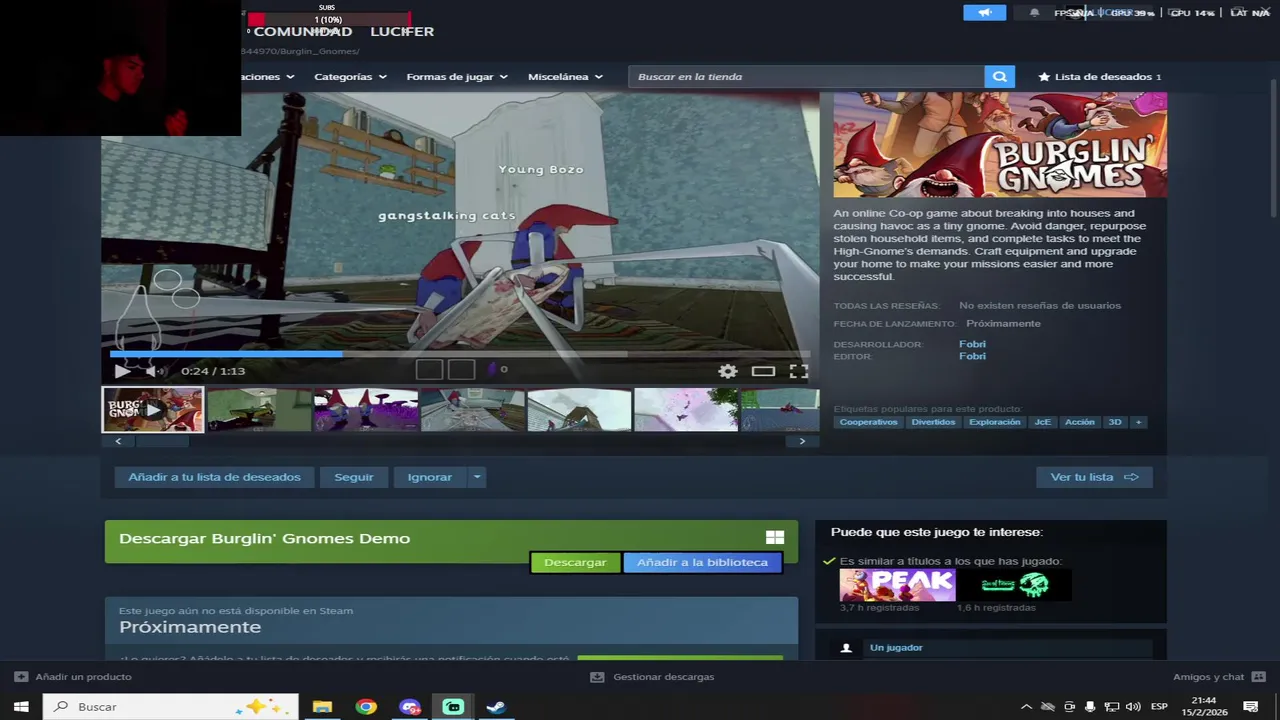The height and width of the screenshot is (720, 1280).
Task: Expand more tags with the plus button
Action: tap(1138, 422)
